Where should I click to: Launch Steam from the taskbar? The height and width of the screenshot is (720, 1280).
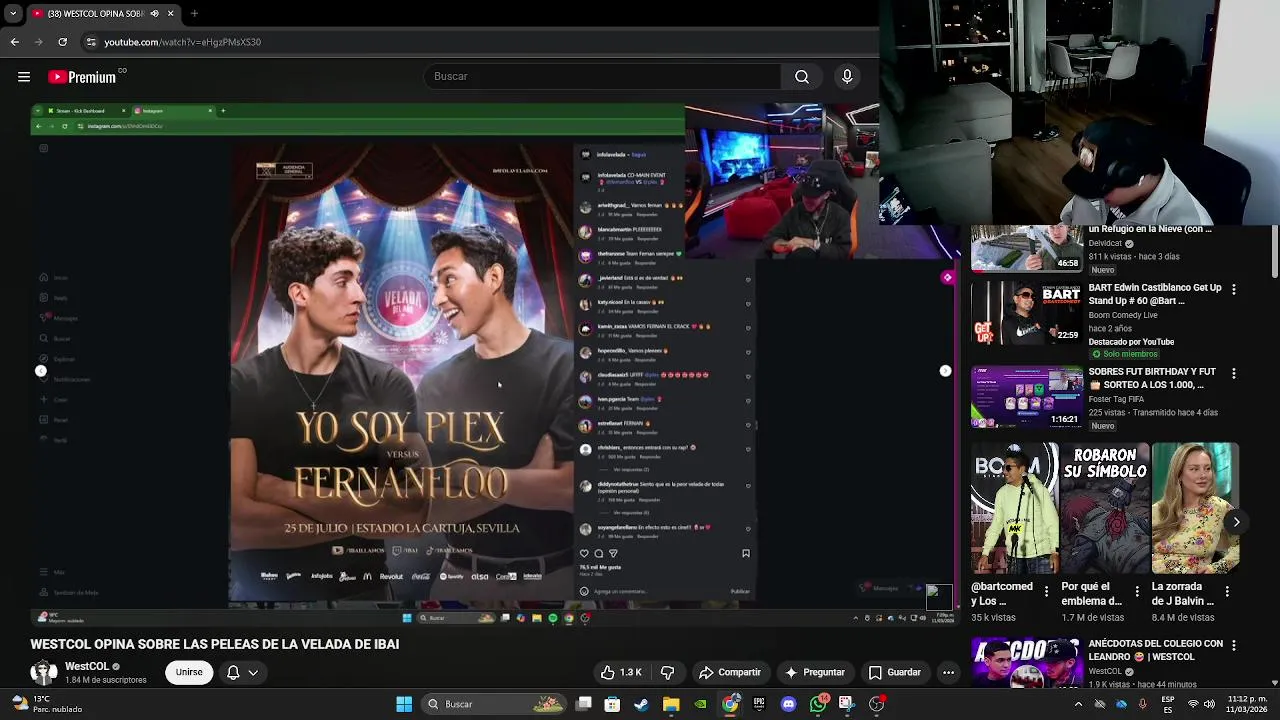[641, 704]
